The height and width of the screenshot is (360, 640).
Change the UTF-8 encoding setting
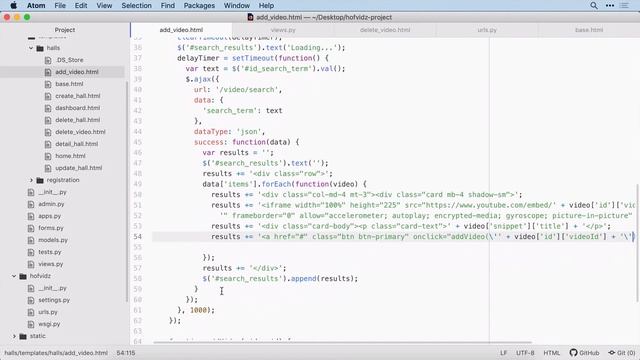tap(525, 353)
